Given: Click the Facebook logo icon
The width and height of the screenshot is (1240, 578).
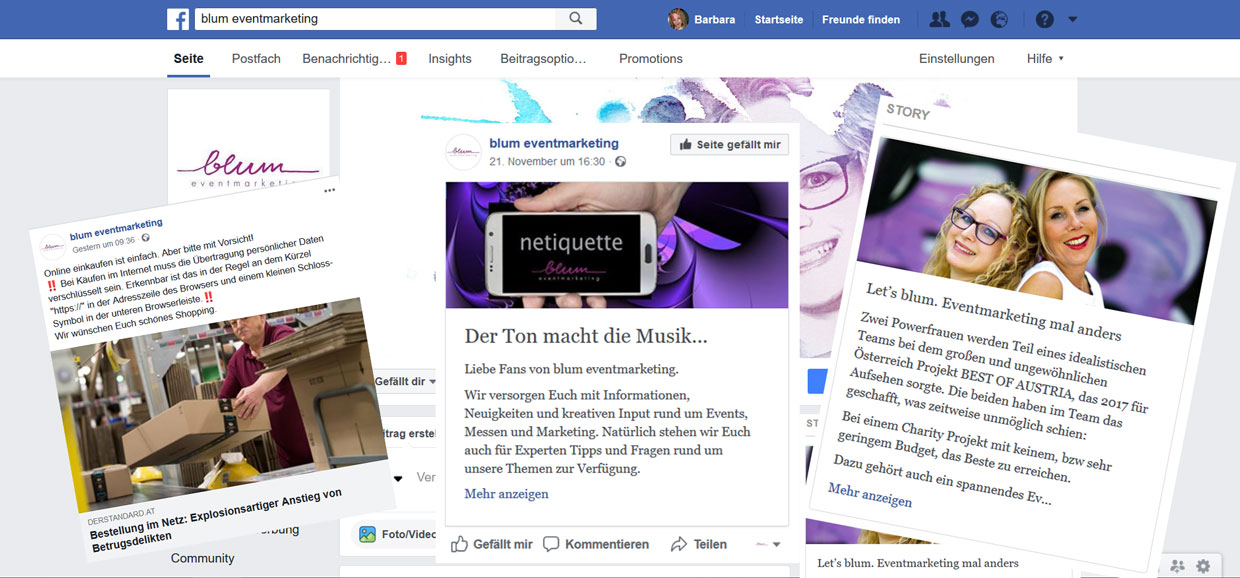Looking at the screenshot, I should tap(179, 19).
